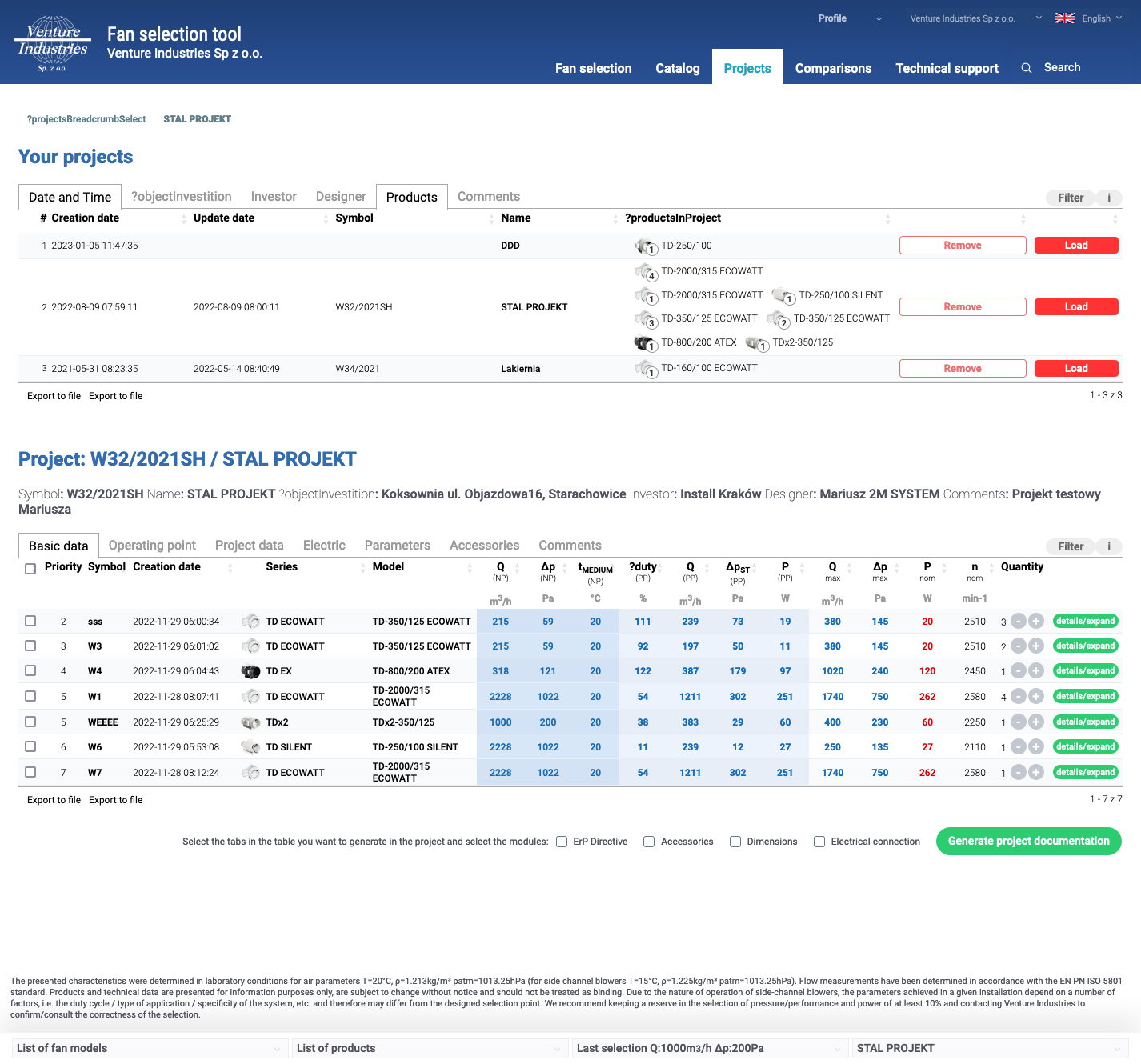This screenshot has height=1064, width=1141.
Task: Enable the Electrical connection module checkbox
Action: click(x=819, y=842)
